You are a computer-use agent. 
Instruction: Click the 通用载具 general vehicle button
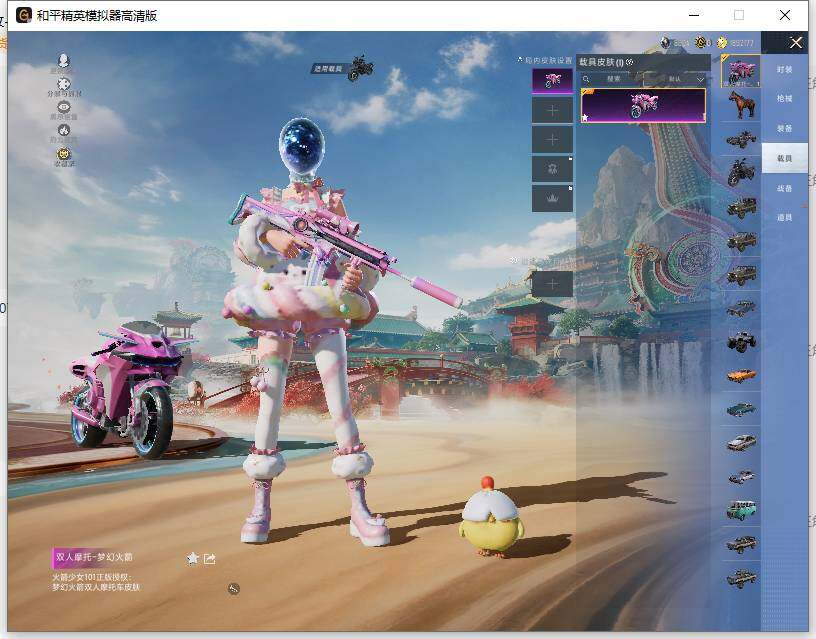click(343, 68)
